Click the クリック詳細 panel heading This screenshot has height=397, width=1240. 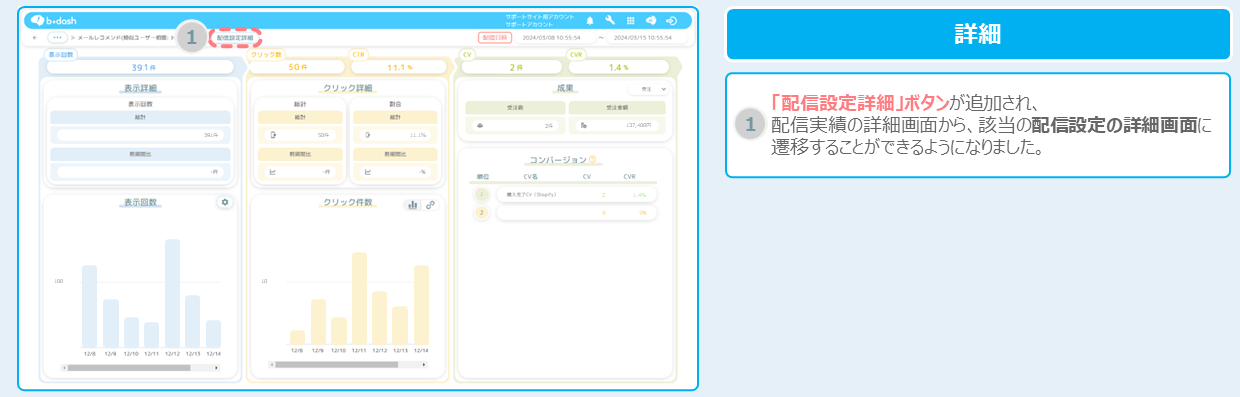pos(348,88)
